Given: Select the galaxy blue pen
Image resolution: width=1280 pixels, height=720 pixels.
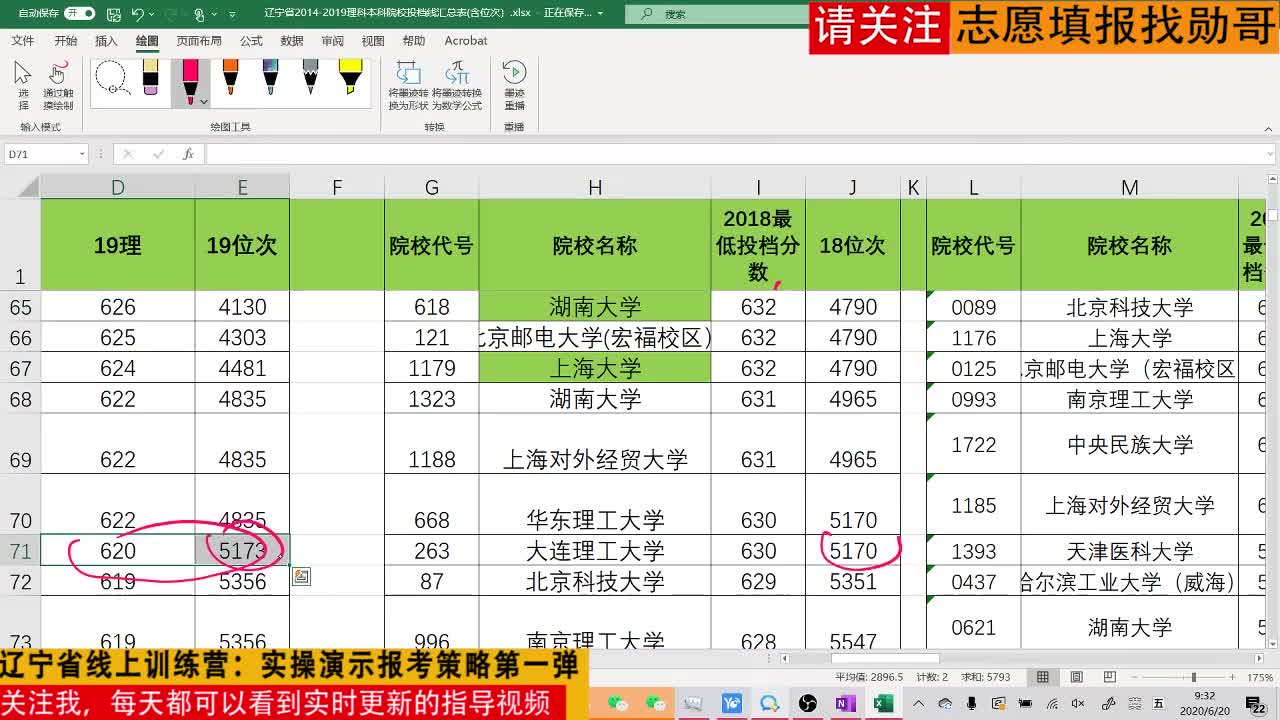Looking at the screenshot, I should click(x=270, y=77).
